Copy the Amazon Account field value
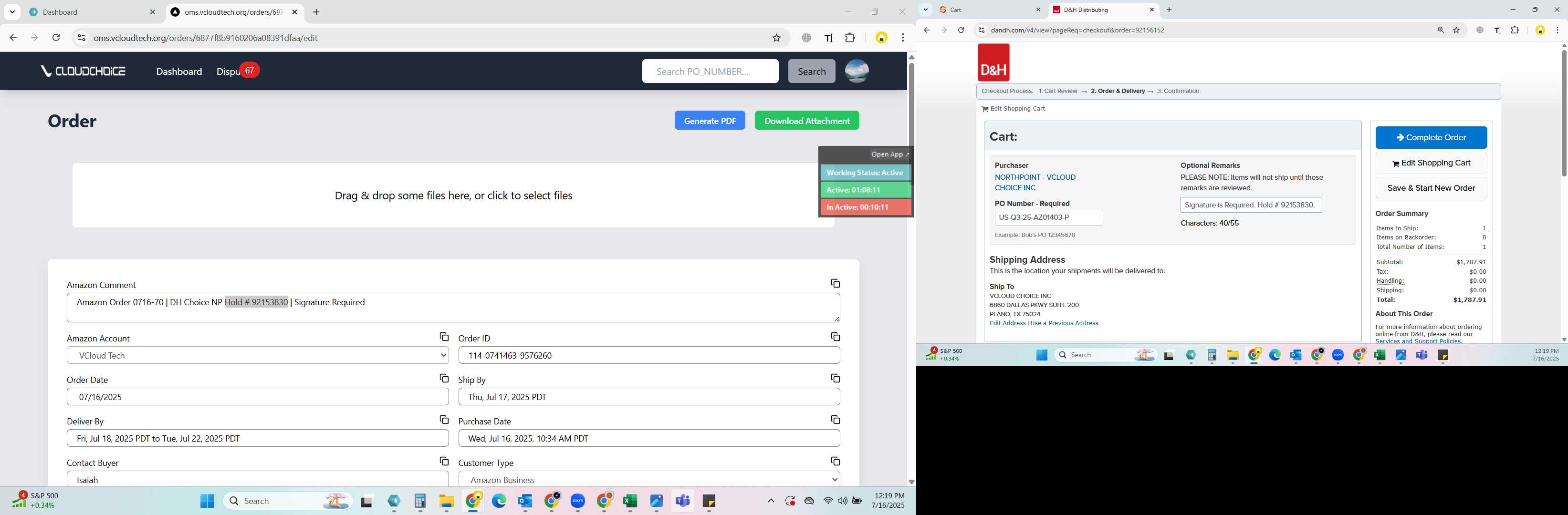 [444, 337]
